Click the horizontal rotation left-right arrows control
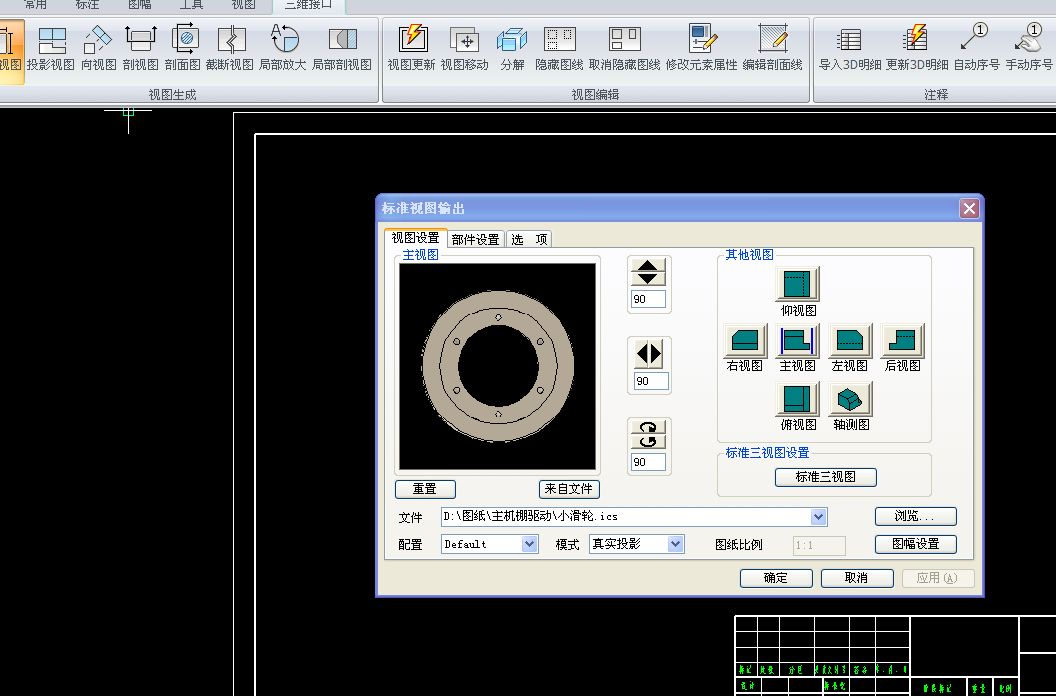This screenshot has width=1056, height=696. coord(649,353)
